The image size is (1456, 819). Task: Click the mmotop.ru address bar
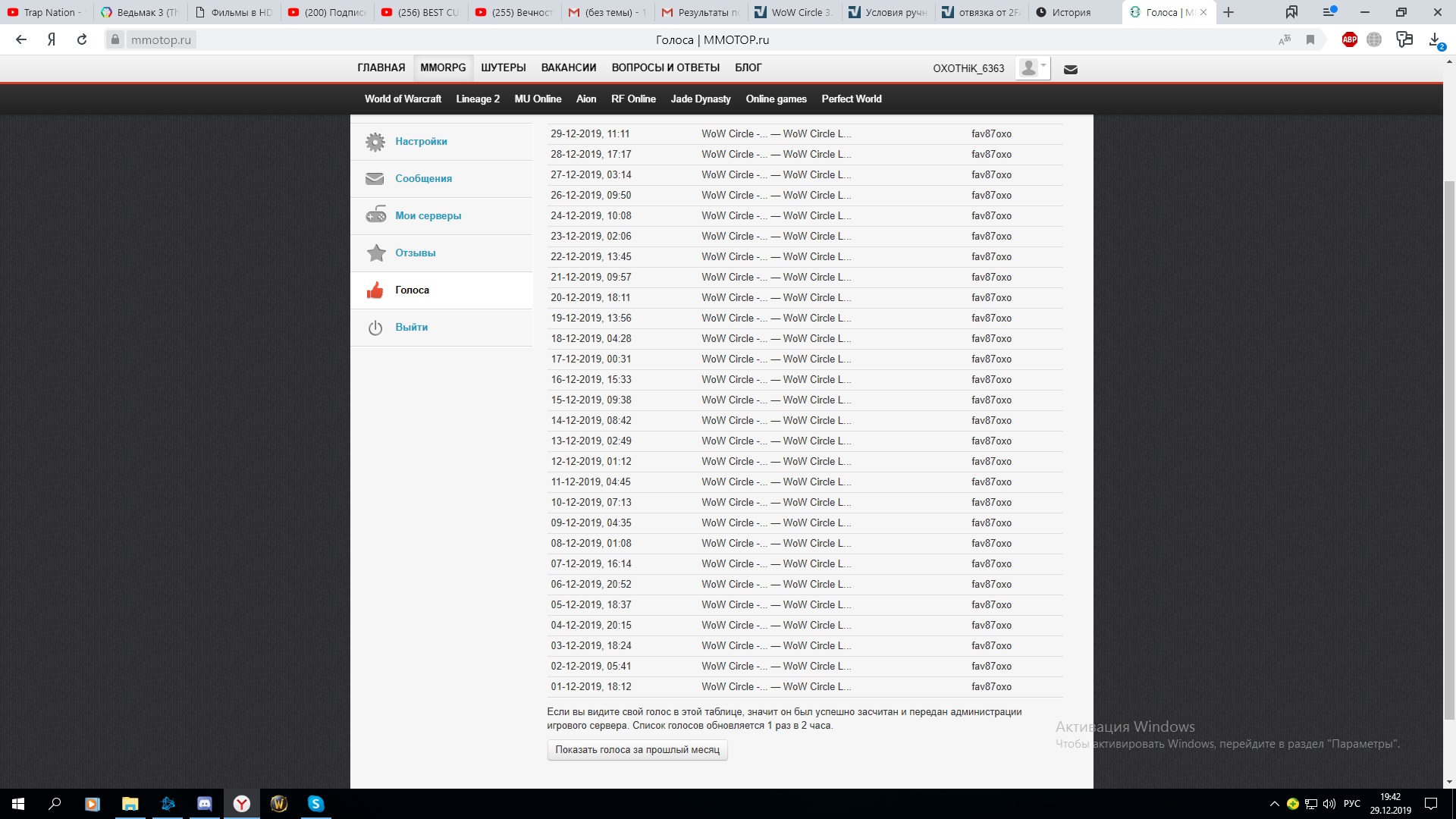coord(160,40)
